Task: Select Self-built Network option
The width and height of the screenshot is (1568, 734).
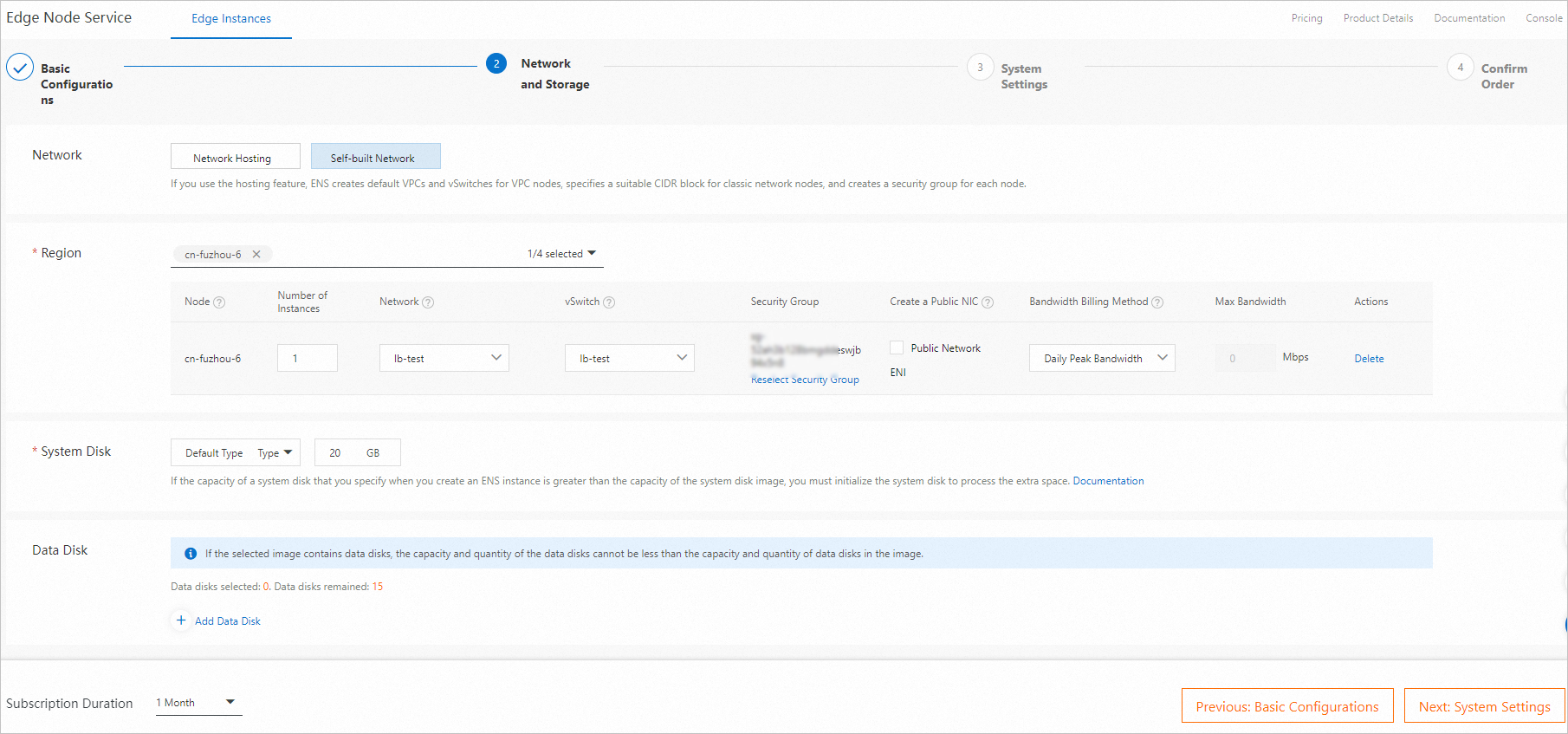Action: (376, 157)
